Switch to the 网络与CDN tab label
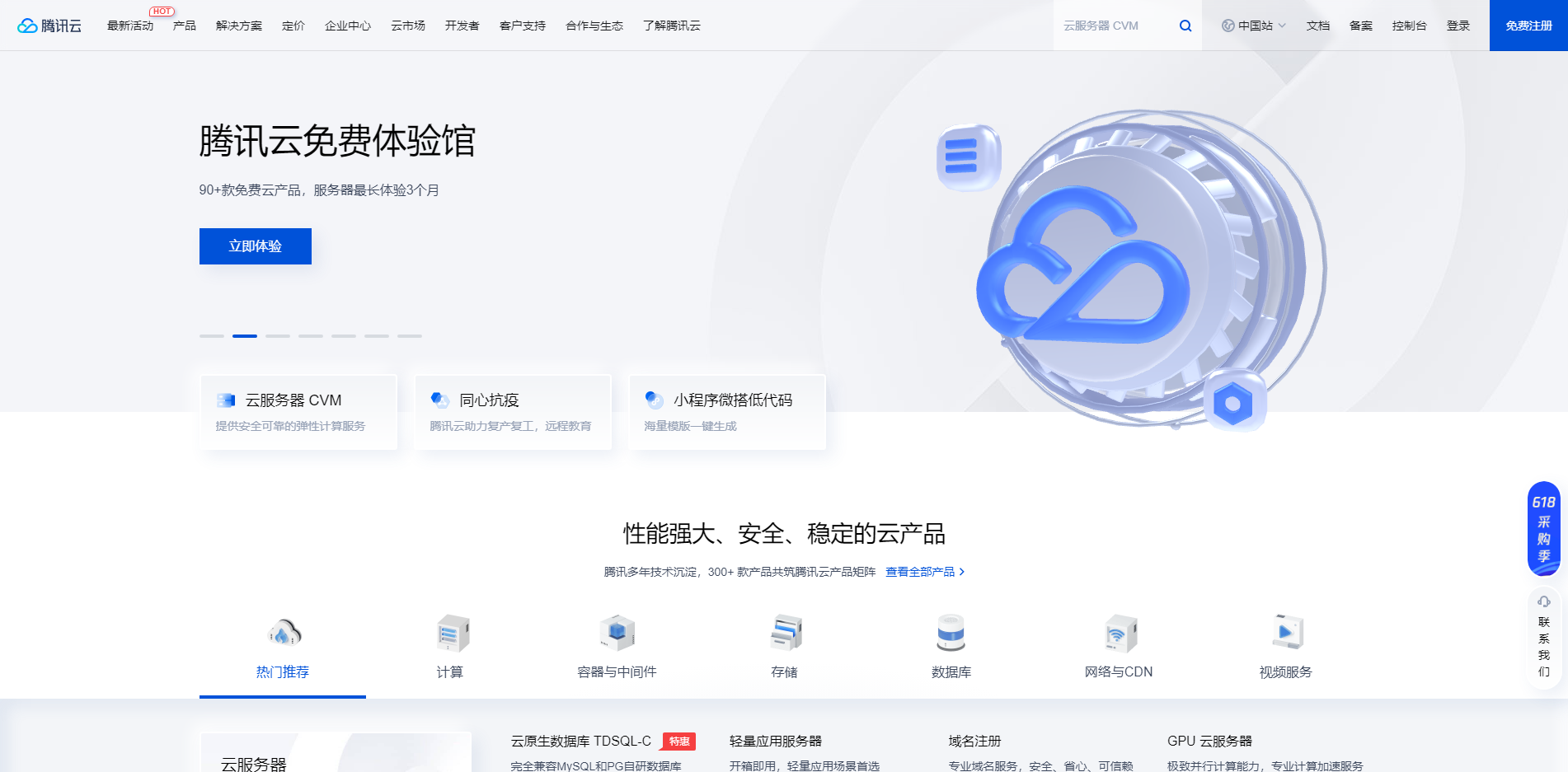 coord(1119,672)
